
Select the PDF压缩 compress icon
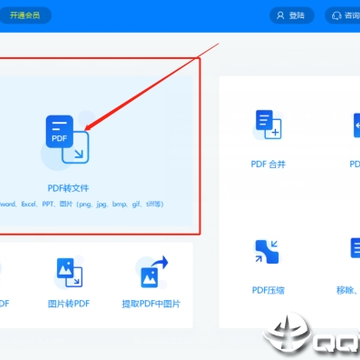coord(267,251)
